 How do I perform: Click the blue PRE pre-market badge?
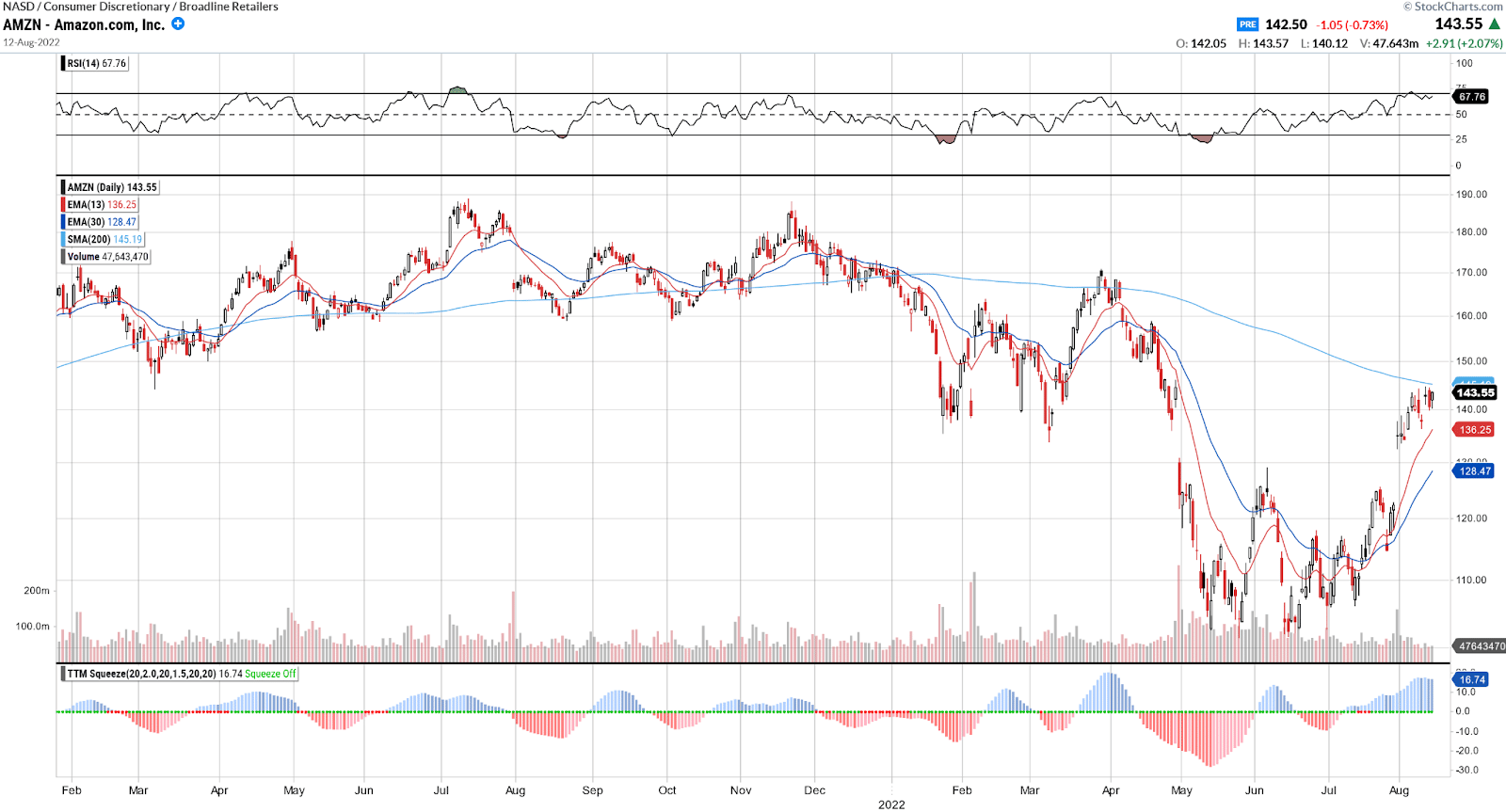[x=1248, y=24]
